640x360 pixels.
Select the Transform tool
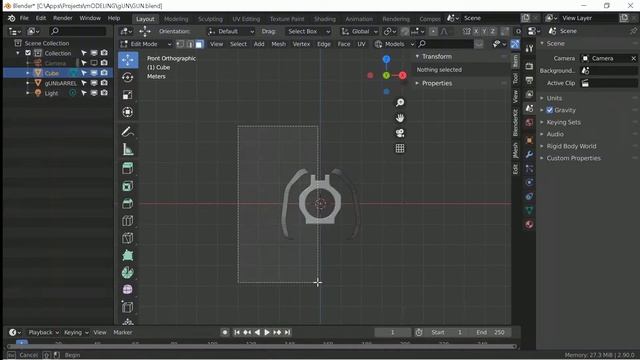[128, 112]
